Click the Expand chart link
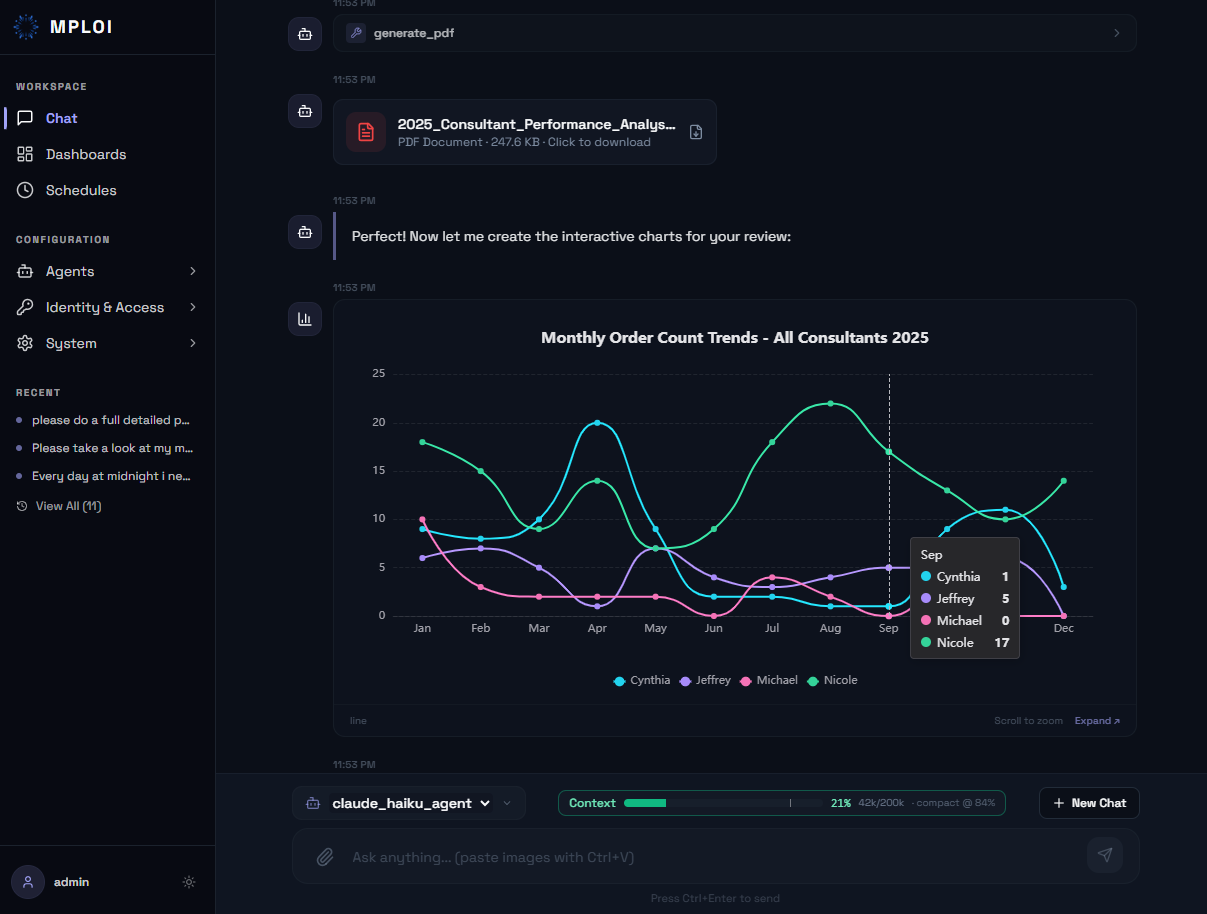Screen dimensions: 1207x914 1097,721
